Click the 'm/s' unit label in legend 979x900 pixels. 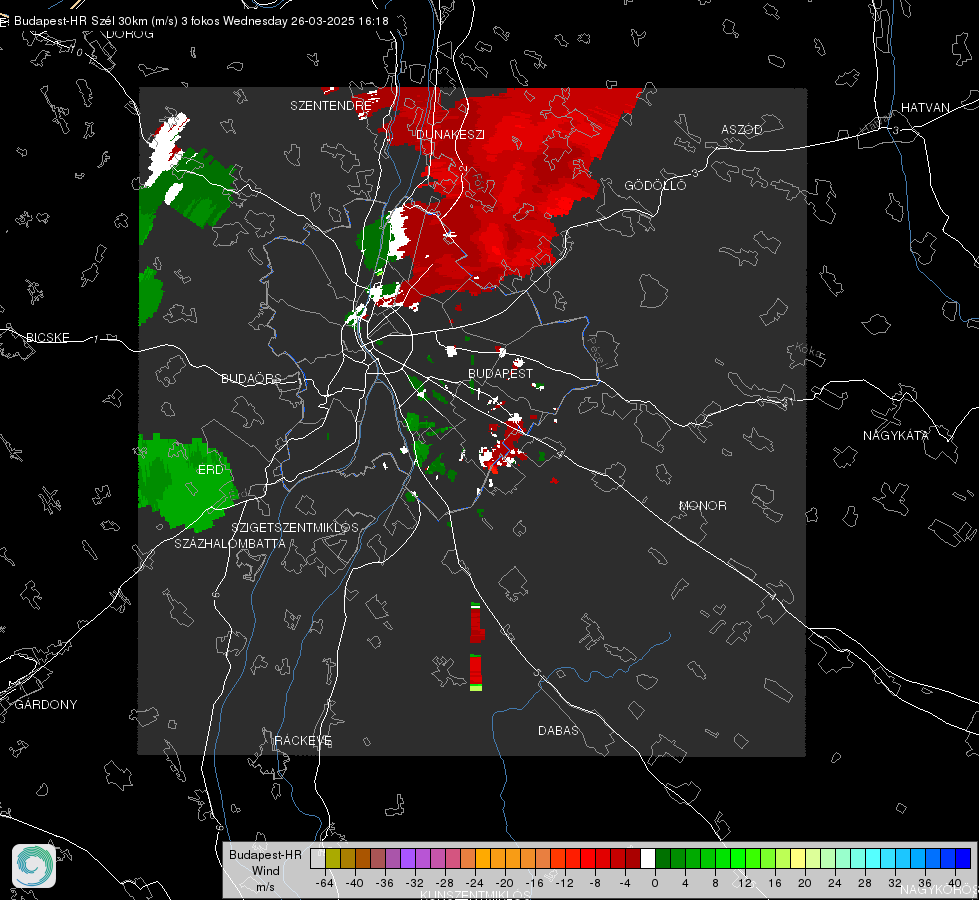265,886
